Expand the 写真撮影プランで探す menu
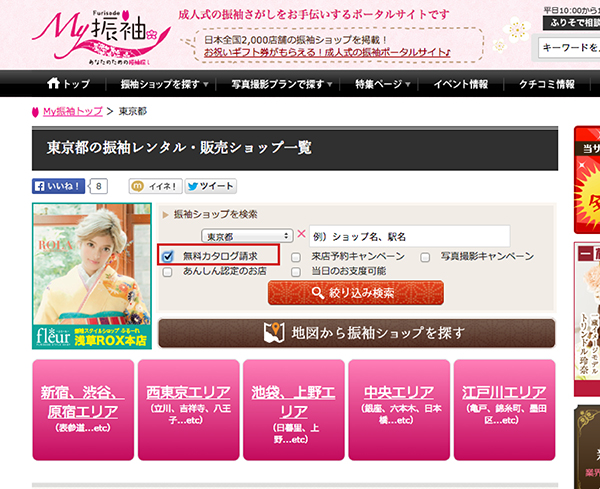This screenshot has width=600, height=489. (282, 84)
